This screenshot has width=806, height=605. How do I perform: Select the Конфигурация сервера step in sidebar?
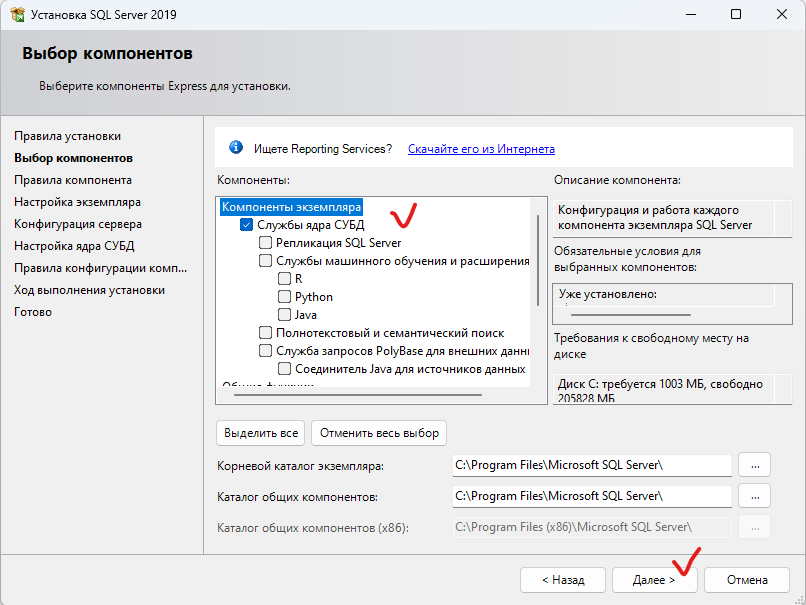78,225
